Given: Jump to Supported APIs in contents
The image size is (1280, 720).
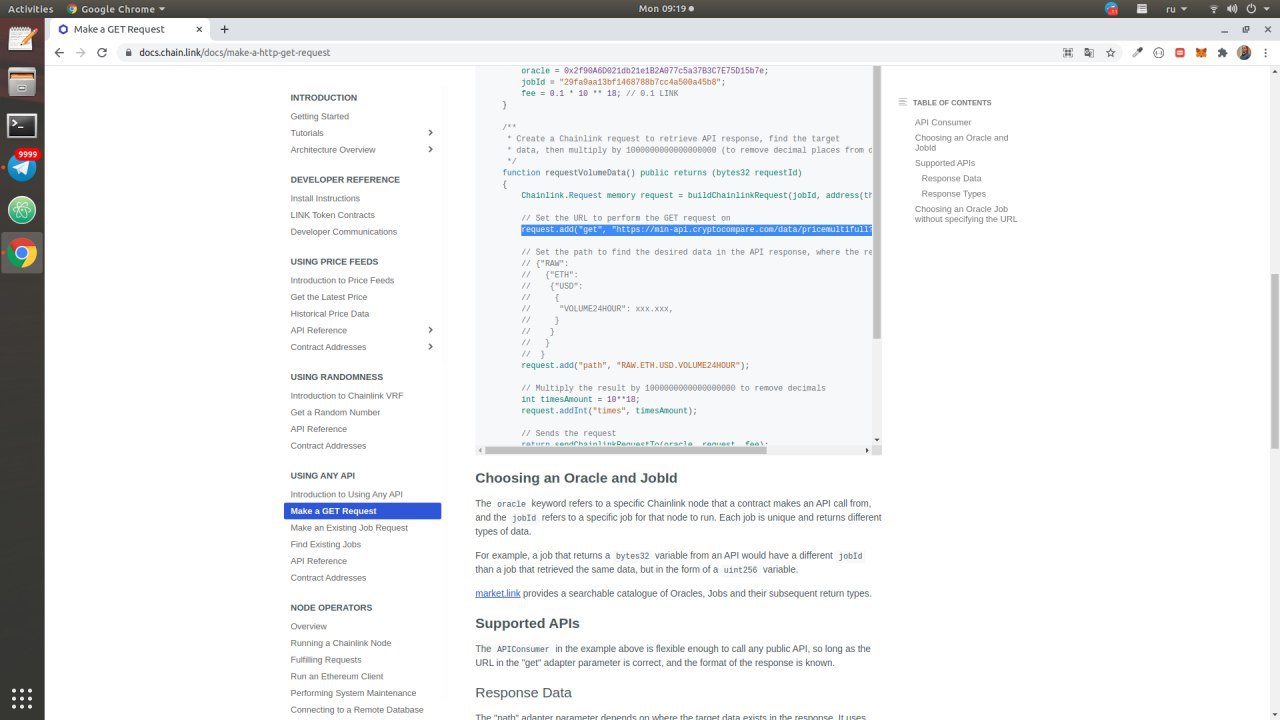Looking at the screenshot, I should click(945, 163).
